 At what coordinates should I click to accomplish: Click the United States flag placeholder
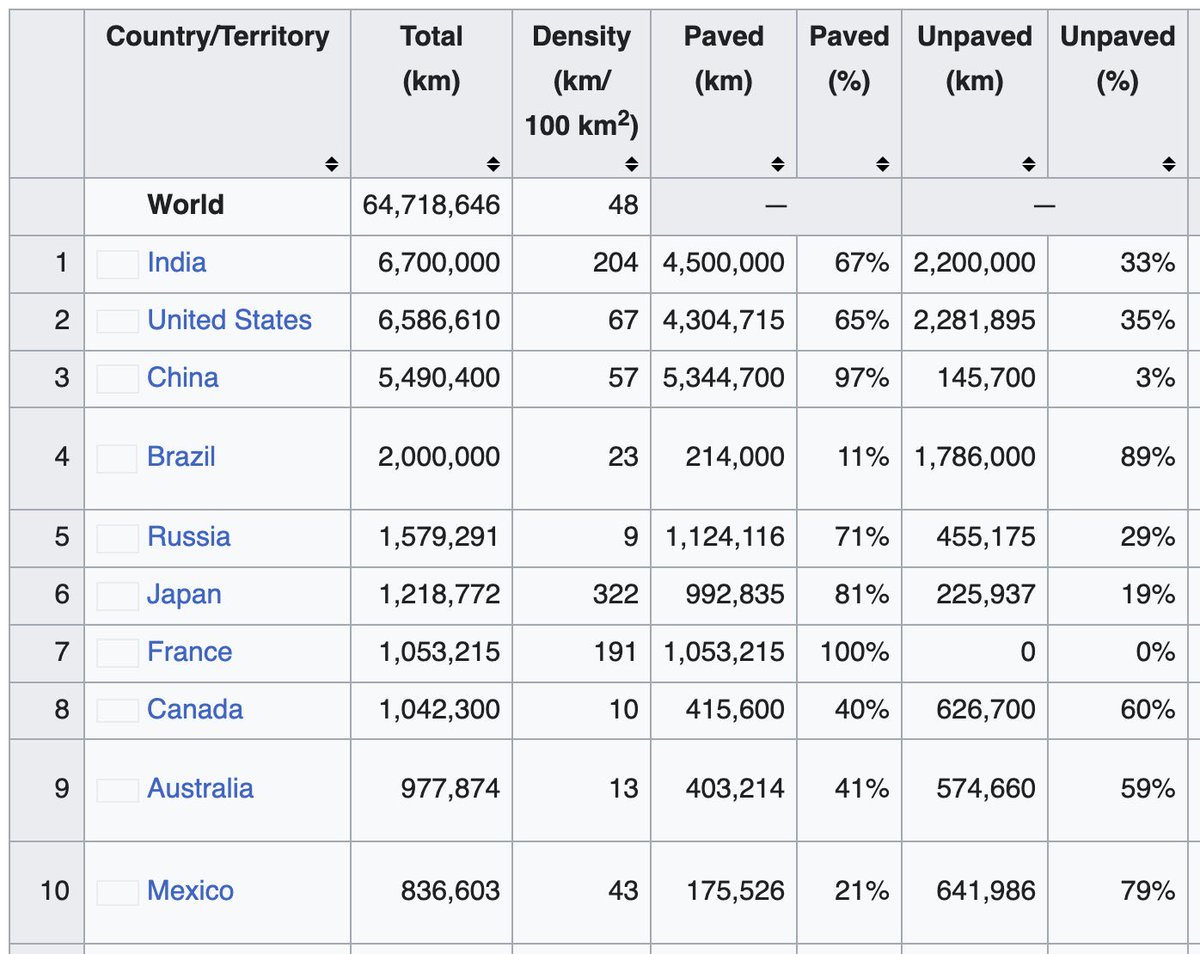point(117,321)
